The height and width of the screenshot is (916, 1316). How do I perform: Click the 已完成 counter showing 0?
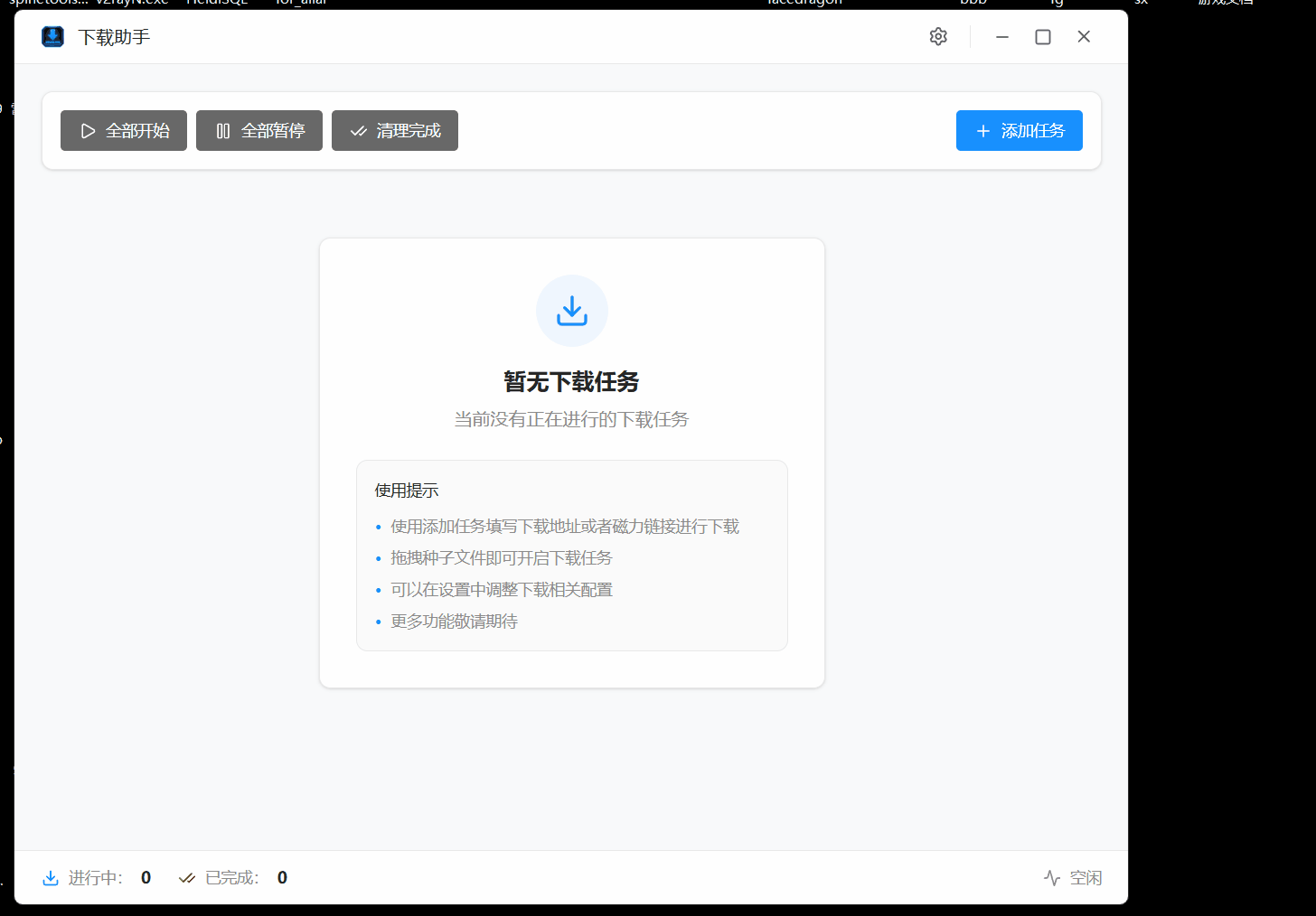[281, 876]
